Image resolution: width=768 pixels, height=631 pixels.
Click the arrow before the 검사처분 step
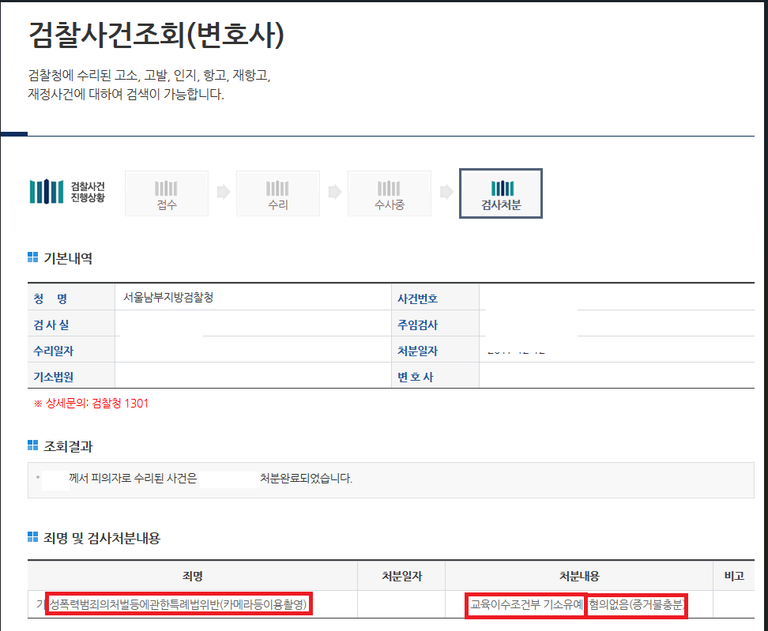(x=445, y=192)
